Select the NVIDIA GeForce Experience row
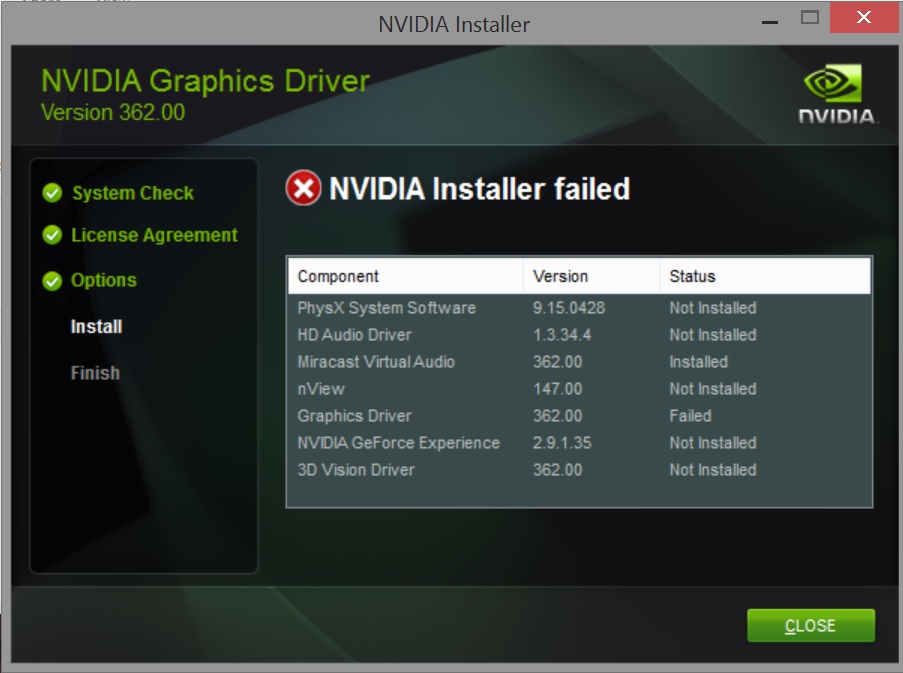This screenshot has width=903, height=673. (579, 443)
